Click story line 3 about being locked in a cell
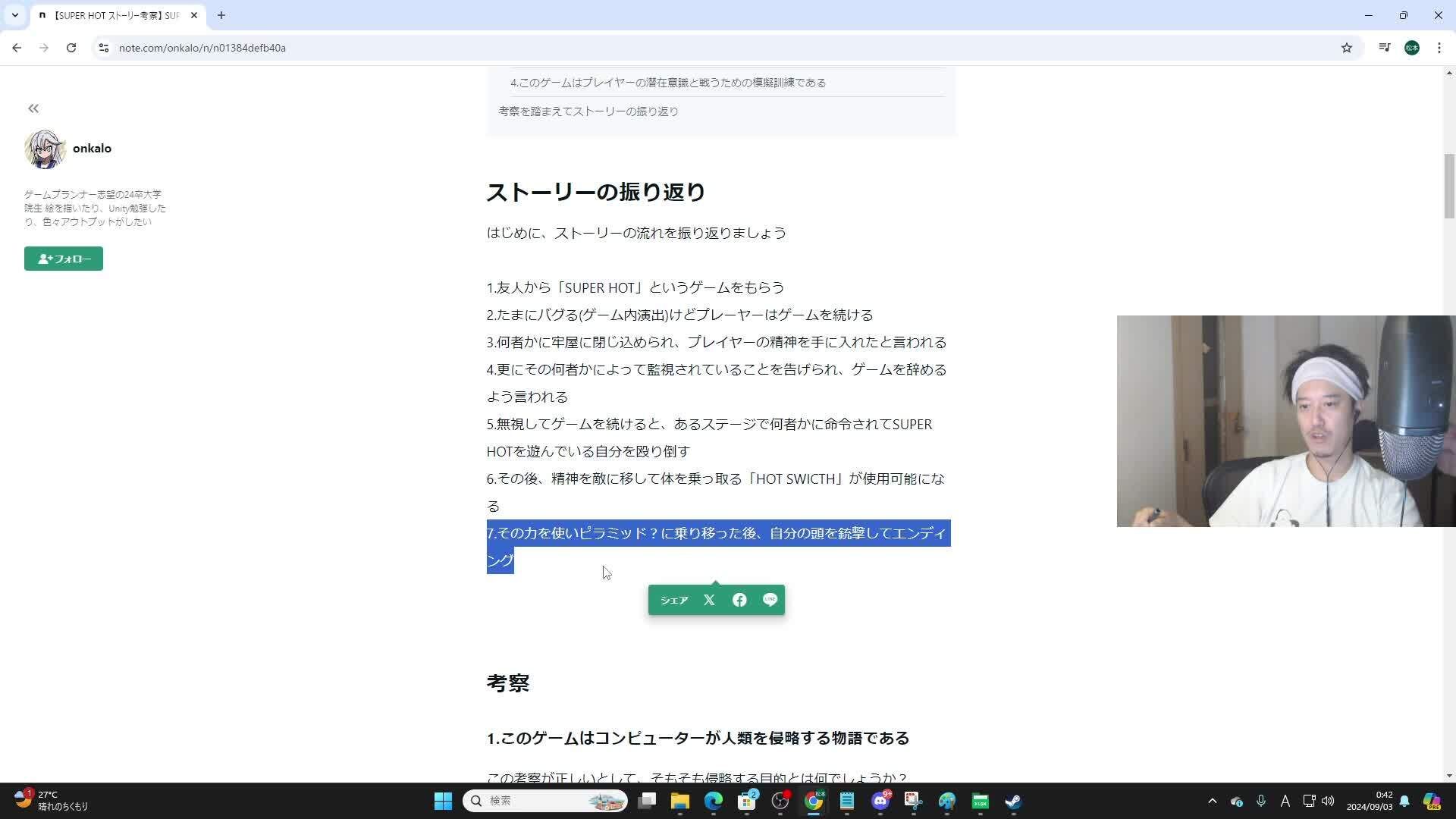This screenshot has width=1456, height=819. point(717,342)
